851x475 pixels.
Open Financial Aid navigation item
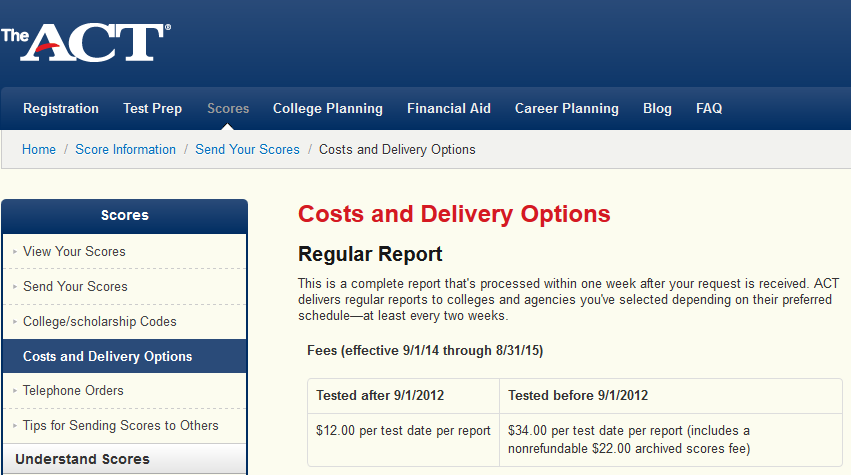(449, 108)
